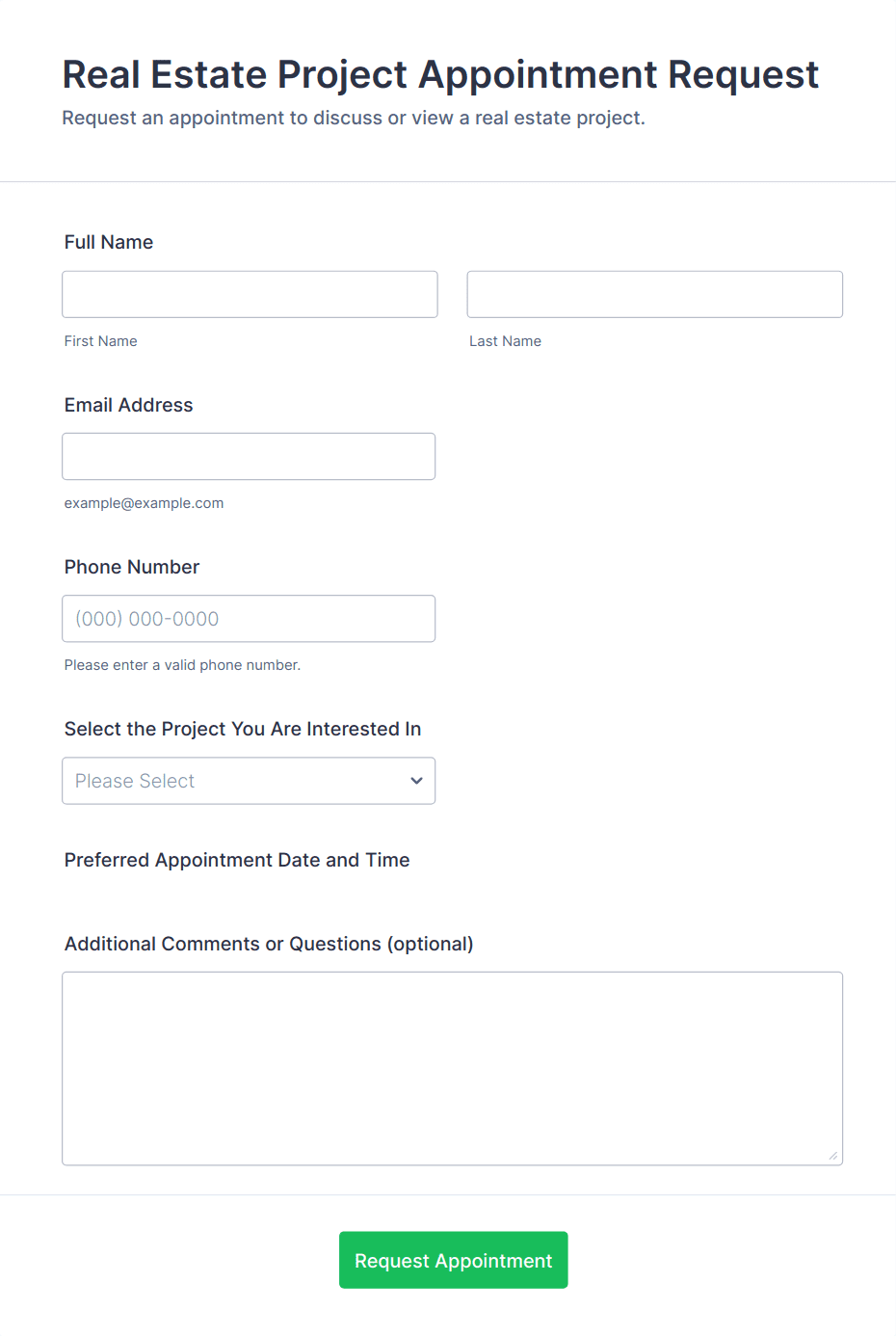Click the Last Name sublabel text

tap(506, 341)
